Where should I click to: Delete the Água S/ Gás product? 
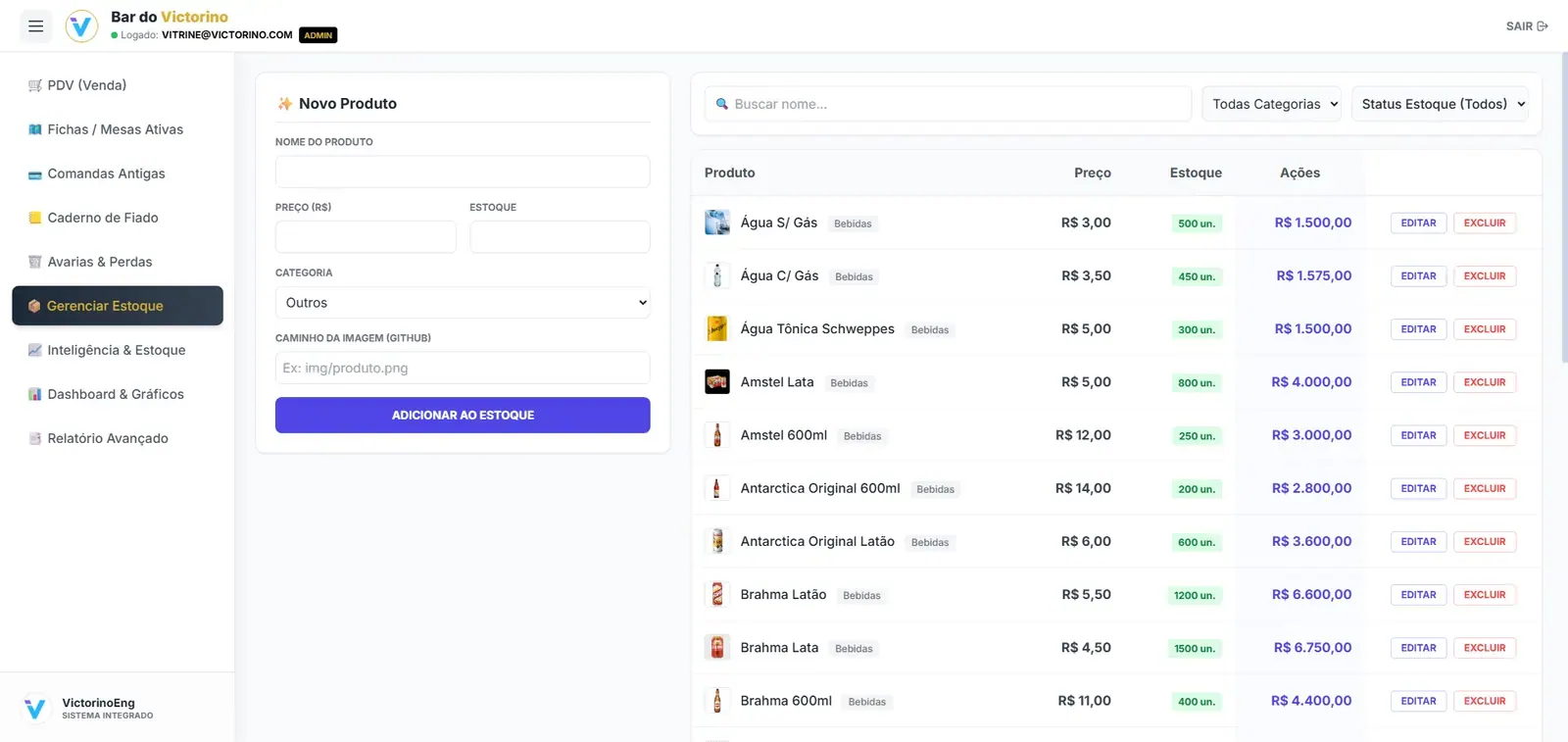(x=1485, y=223)
